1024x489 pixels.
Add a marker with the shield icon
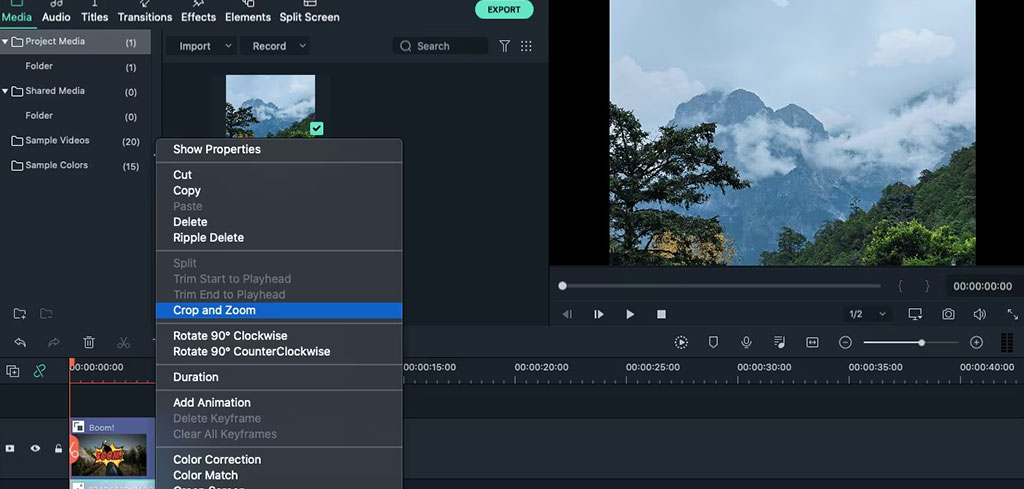pyautogui.click(x=713, y=342)
